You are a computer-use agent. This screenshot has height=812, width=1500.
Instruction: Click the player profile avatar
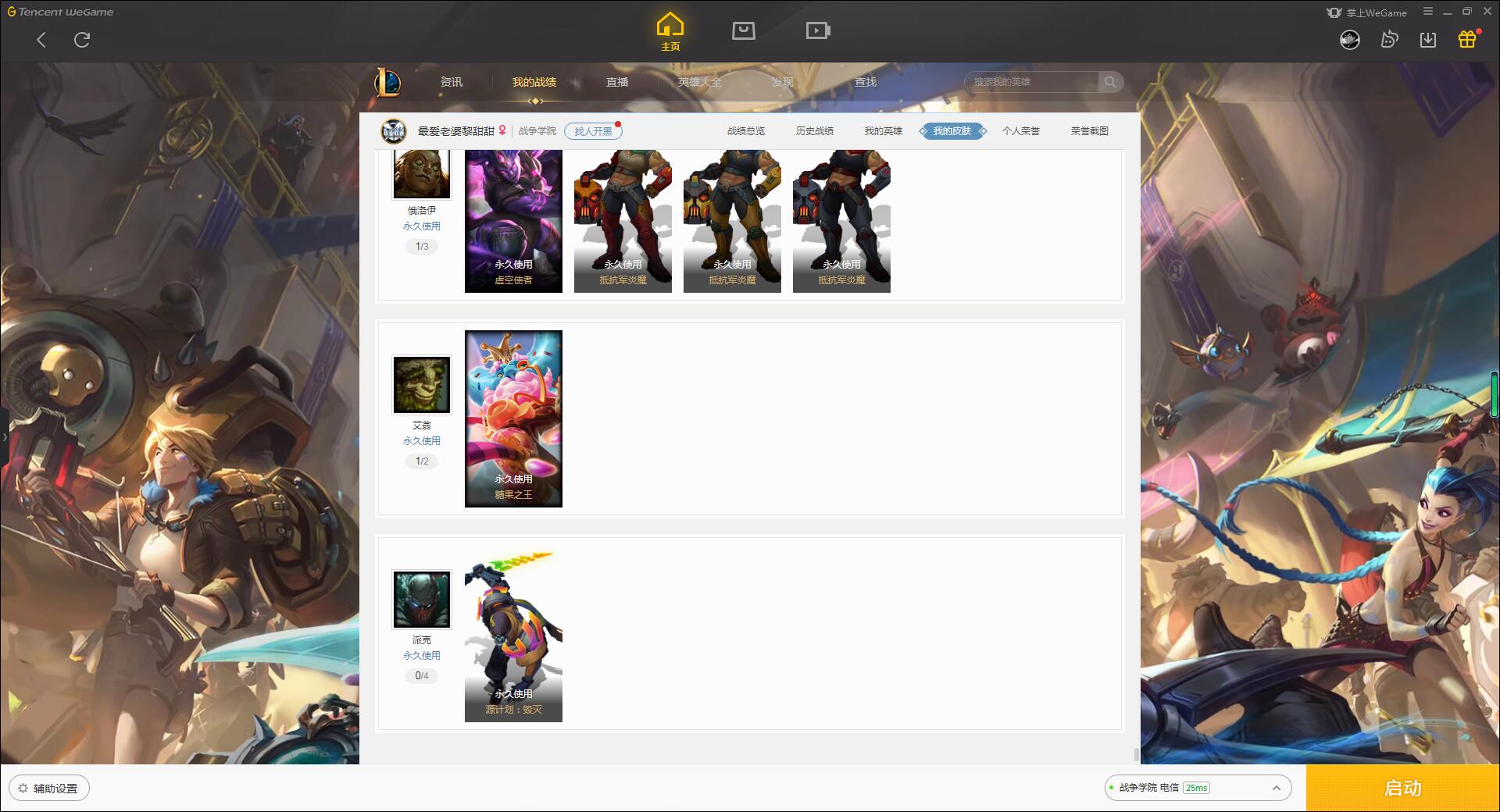point(394,131)
